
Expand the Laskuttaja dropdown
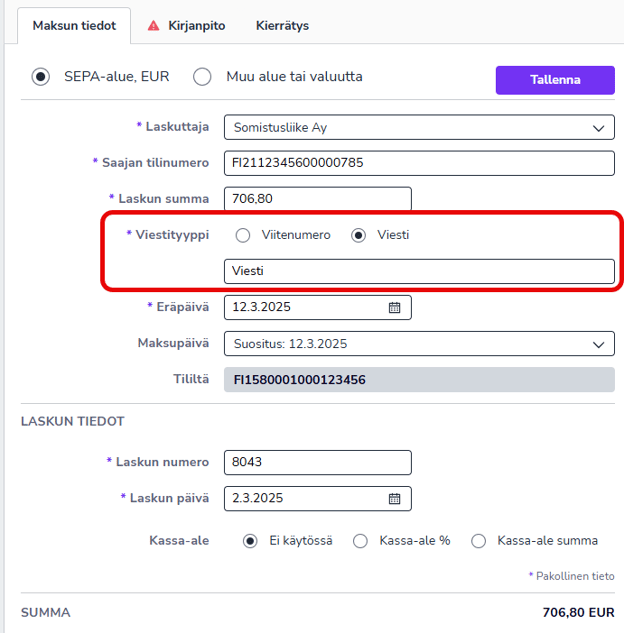[x=419, y=127]
